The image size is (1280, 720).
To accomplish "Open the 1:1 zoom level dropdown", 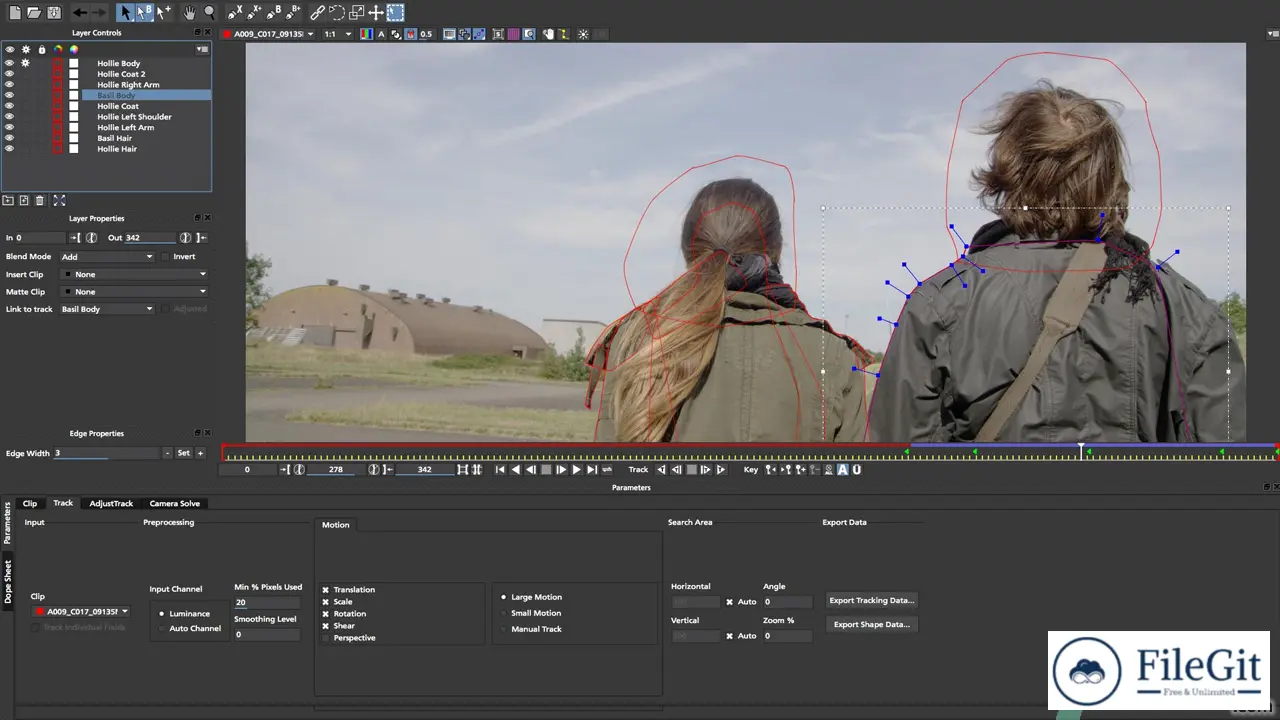I will coord(337,34).
